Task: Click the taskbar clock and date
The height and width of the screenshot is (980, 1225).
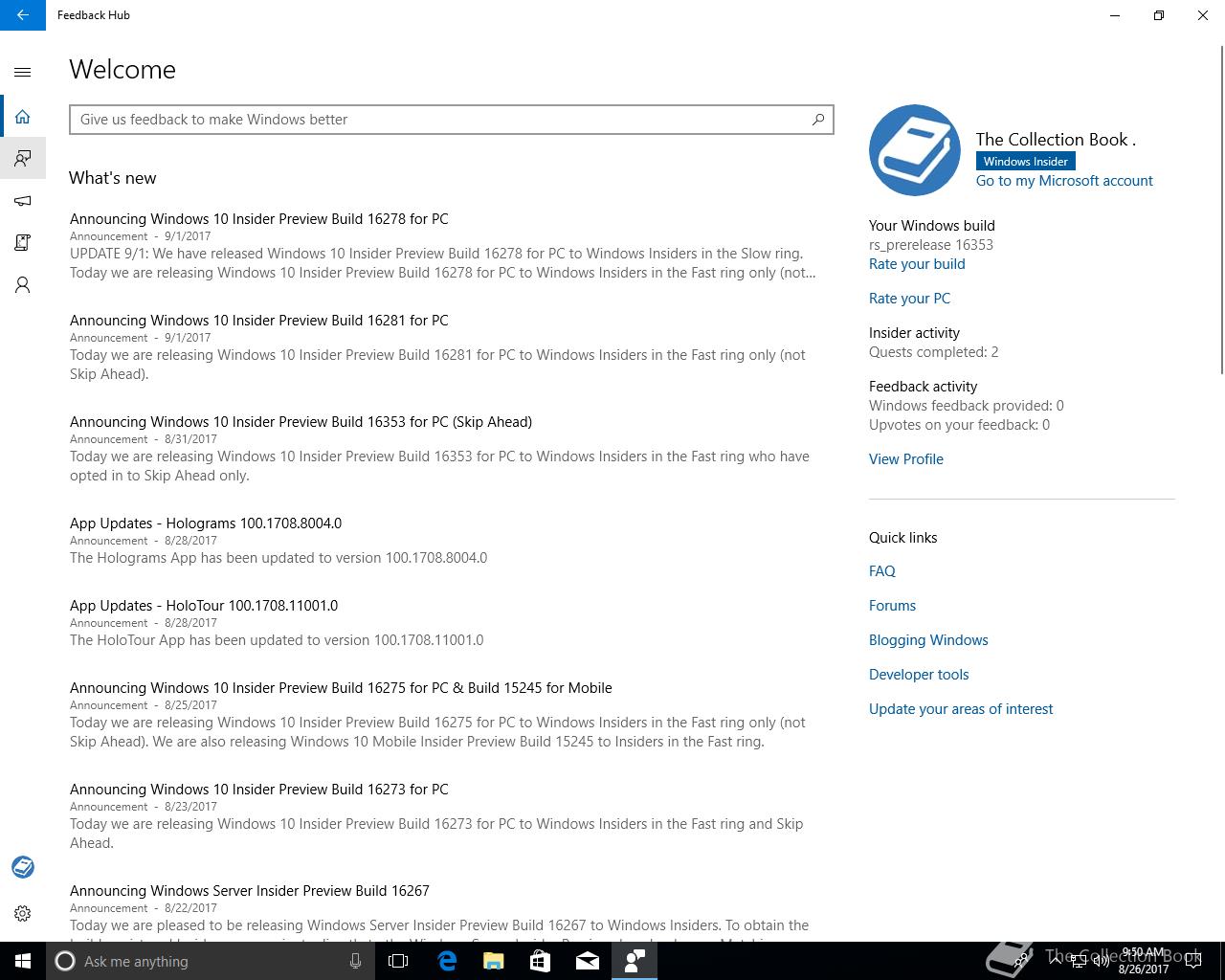Action: coord(1143,961)
